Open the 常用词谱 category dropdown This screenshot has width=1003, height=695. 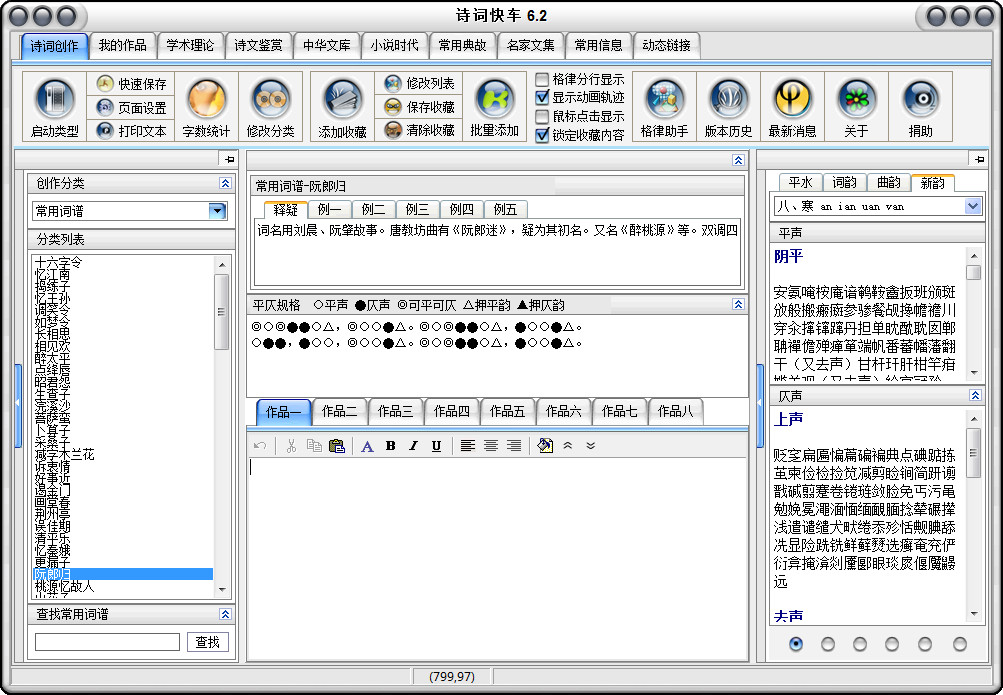click(x=217, y=211)
